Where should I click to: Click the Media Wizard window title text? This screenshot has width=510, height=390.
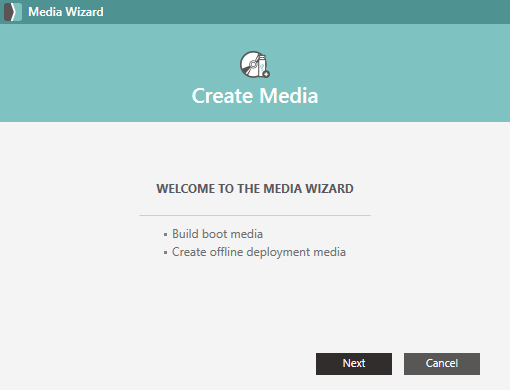coord(66,12)
